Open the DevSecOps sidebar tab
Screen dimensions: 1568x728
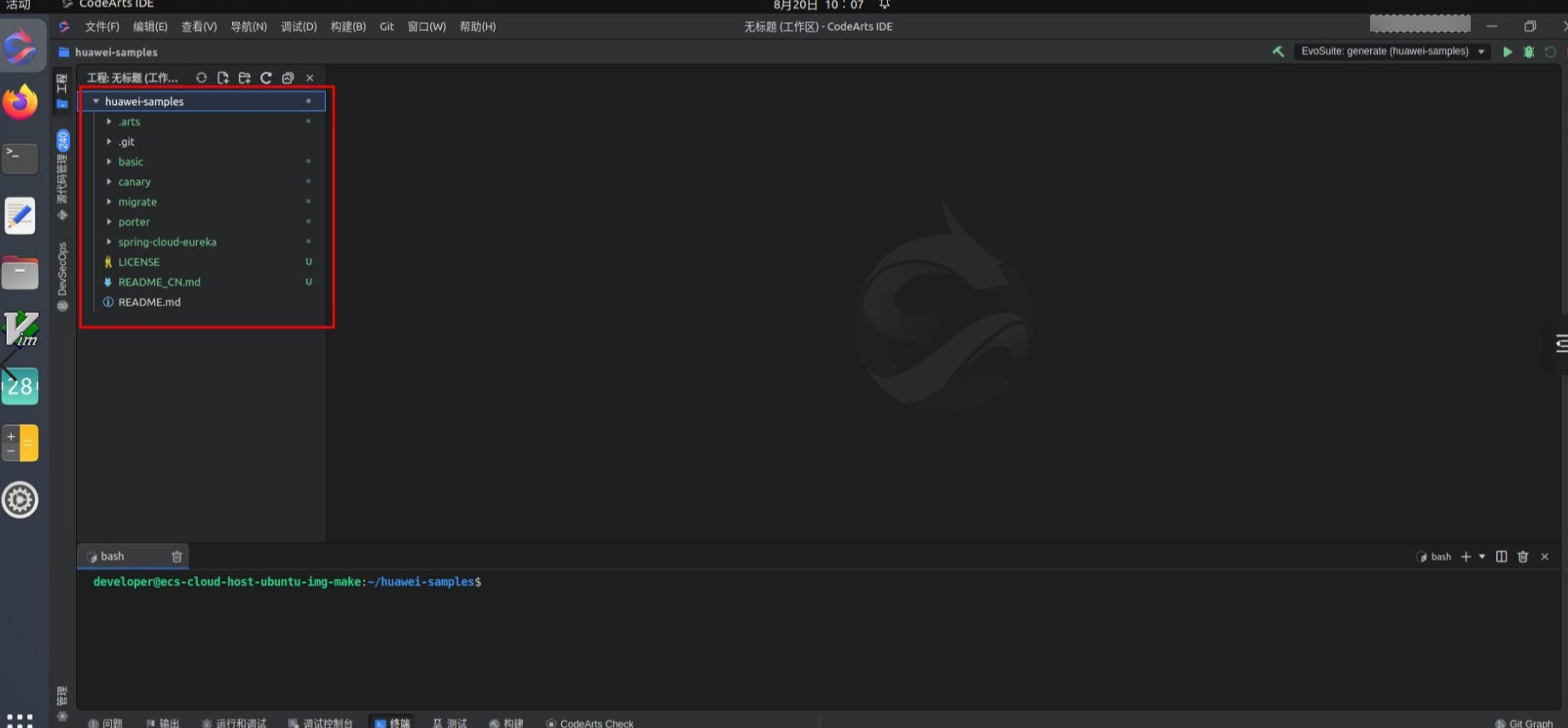(62, 277)
